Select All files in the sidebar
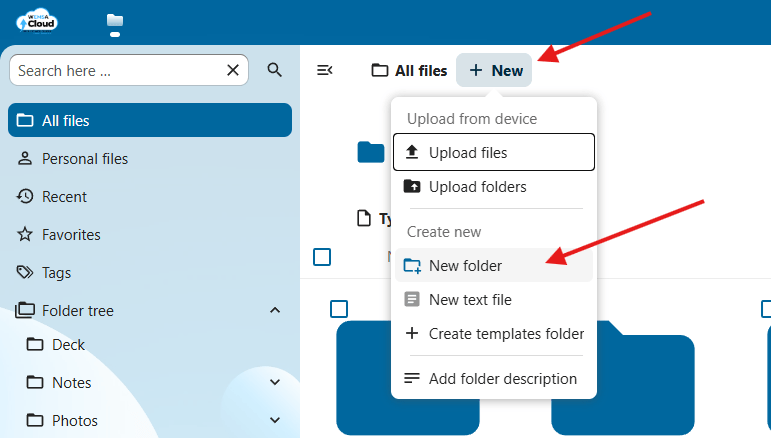Image resolution: width=771 pixels, height=438 pixels. [150, 120]
